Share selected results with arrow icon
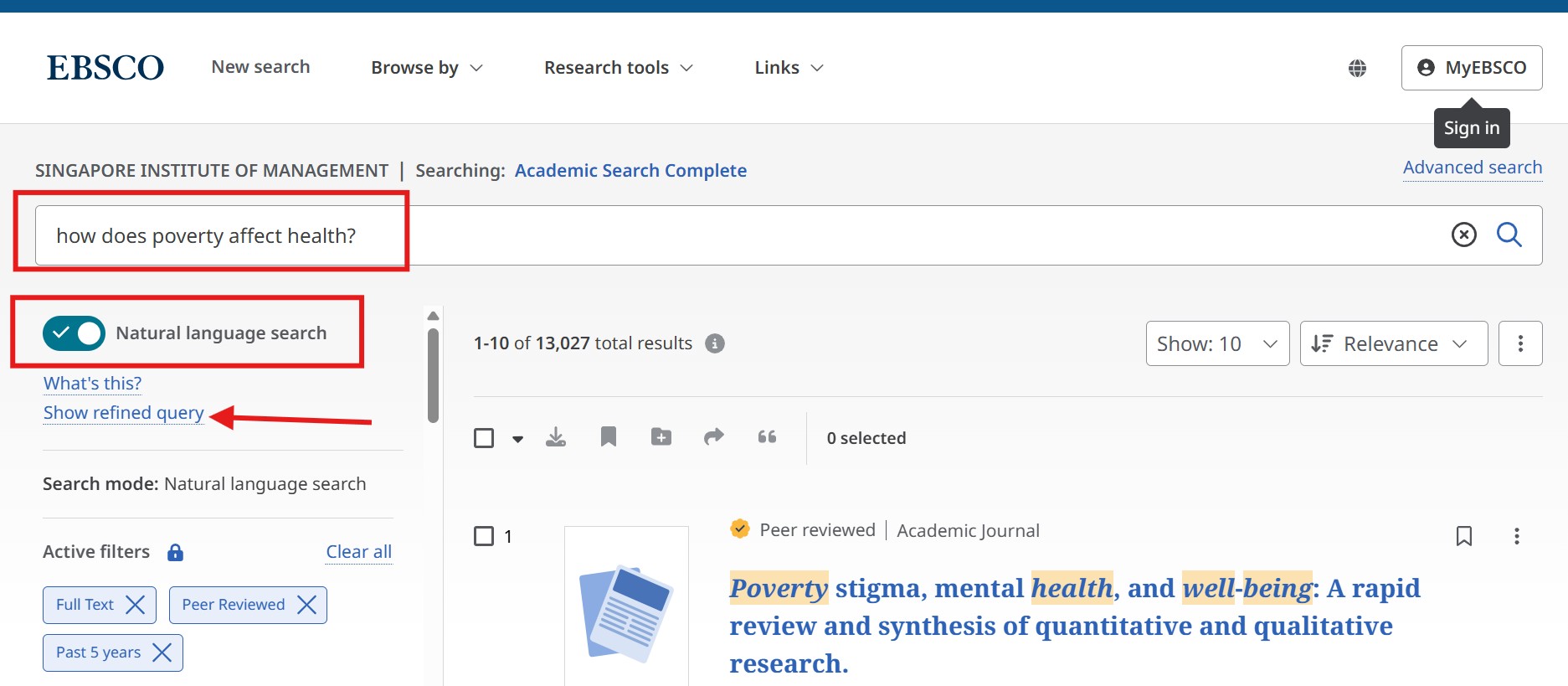This screenshot has width=1568, height=686. tap(714, 436)
